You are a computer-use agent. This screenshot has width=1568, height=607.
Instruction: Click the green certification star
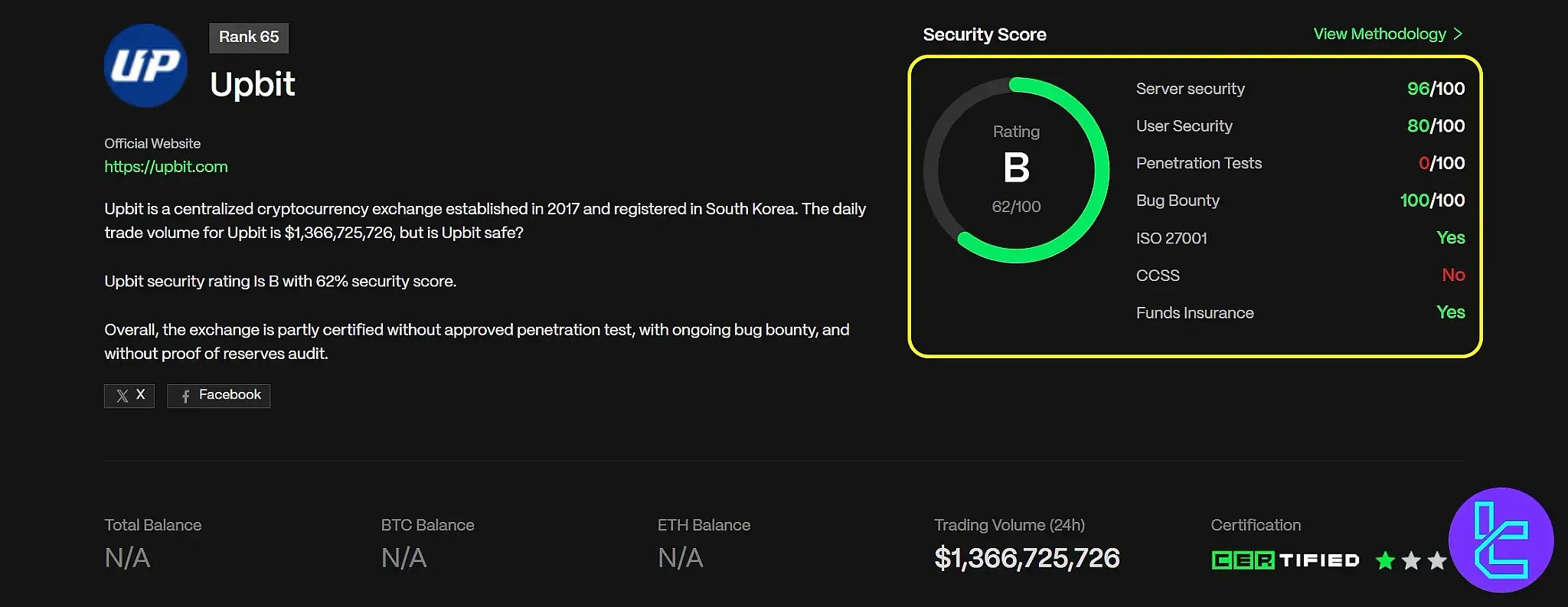(1385, 560)
